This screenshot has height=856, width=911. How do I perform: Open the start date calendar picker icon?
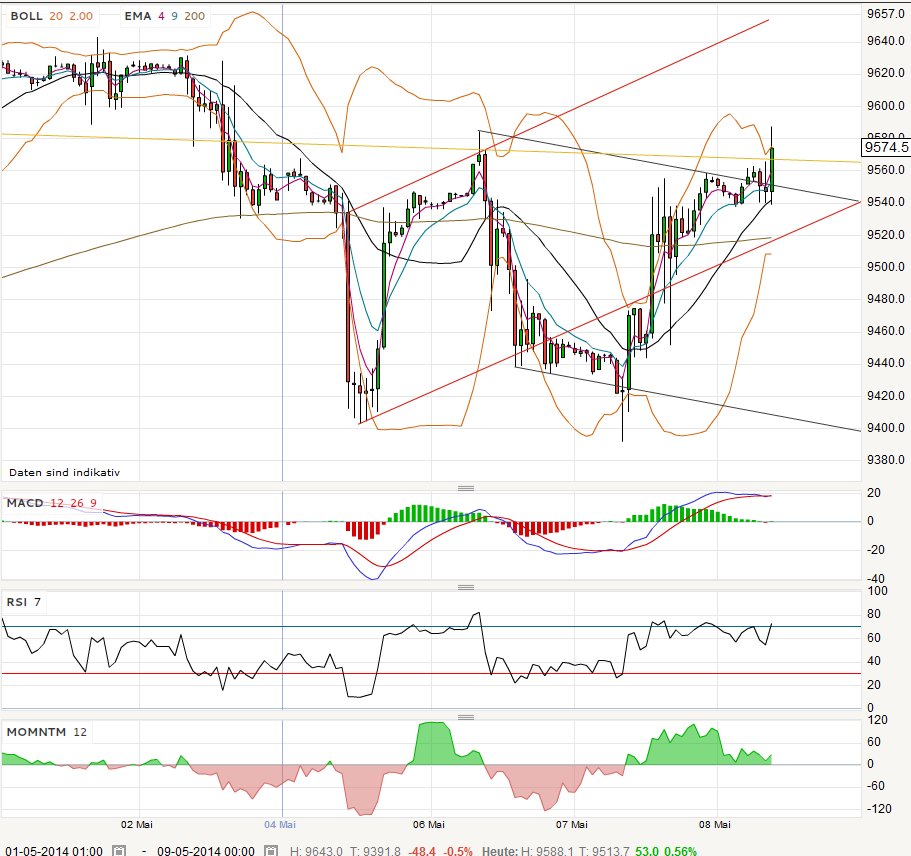tap(119, 851)
